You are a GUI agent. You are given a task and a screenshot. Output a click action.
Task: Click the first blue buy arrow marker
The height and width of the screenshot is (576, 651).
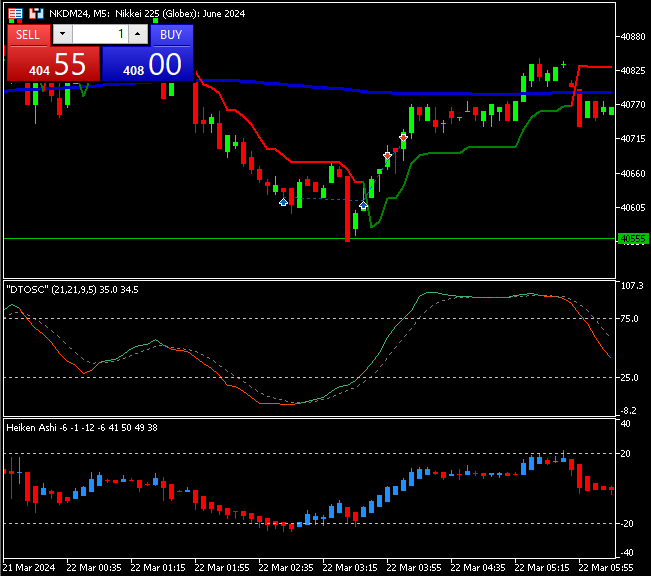point(283,202)
